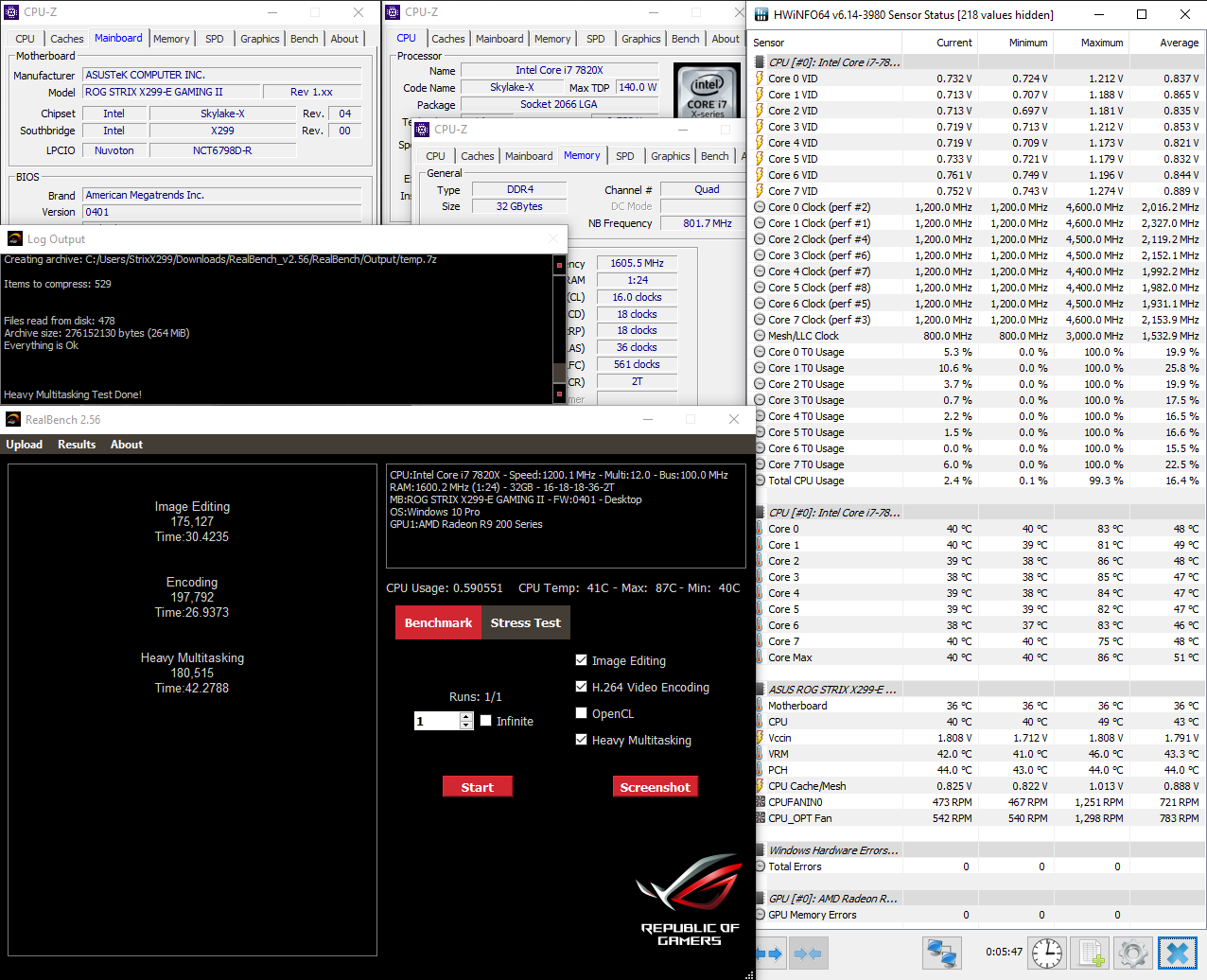Increase runs with the stepper up arrow
Screen dimensions: 1207x980
(466, 716)
